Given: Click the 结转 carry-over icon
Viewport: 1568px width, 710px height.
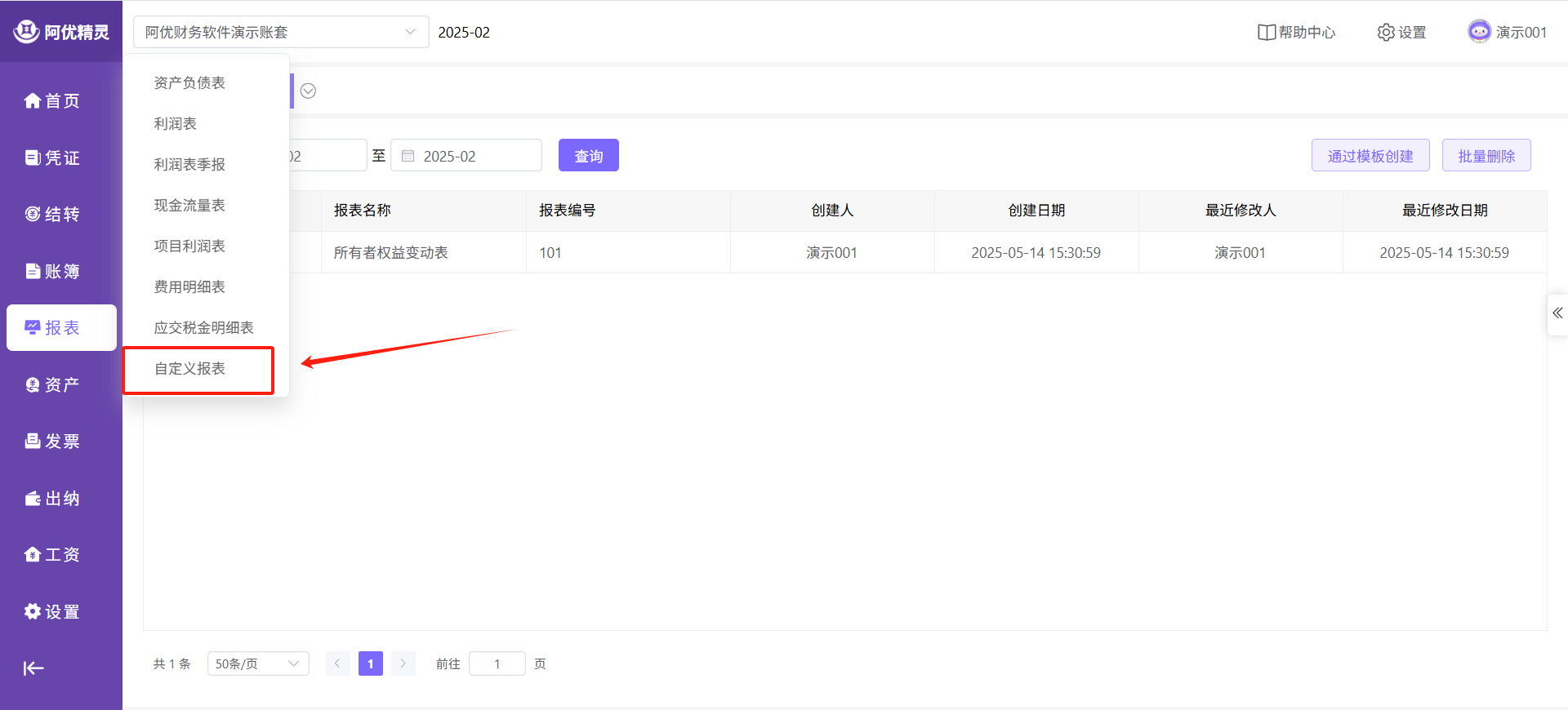Looking at the screenshot, I should click(x=33, y=214).
